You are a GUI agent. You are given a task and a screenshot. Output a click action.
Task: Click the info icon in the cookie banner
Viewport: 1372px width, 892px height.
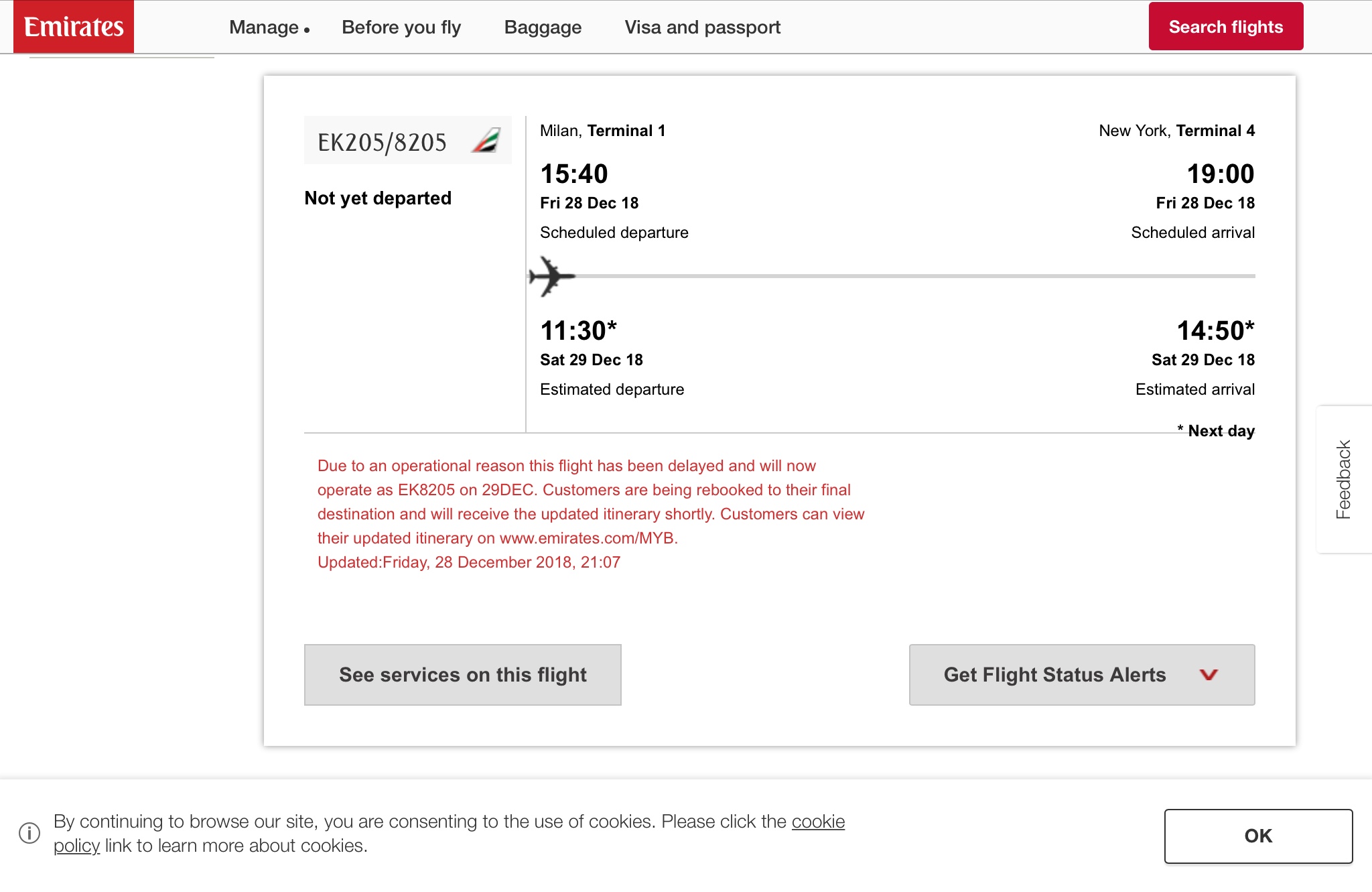click(29, 833)
